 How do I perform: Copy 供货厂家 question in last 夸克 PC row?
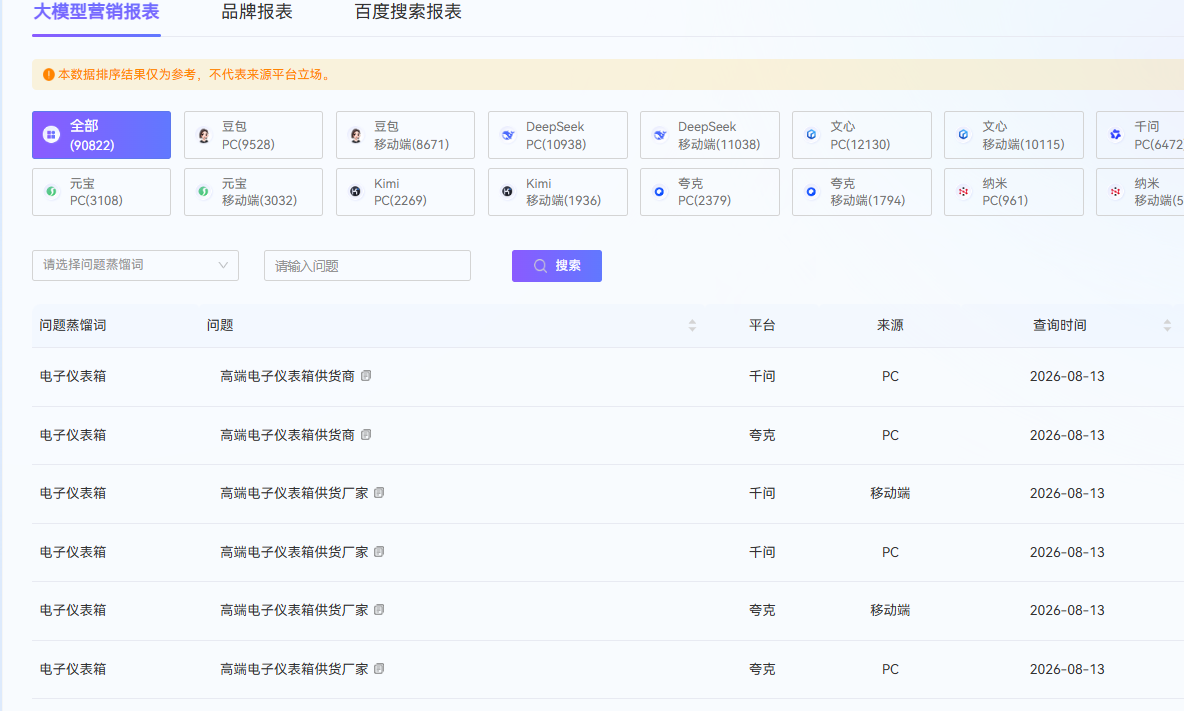[x=380, y=668]
